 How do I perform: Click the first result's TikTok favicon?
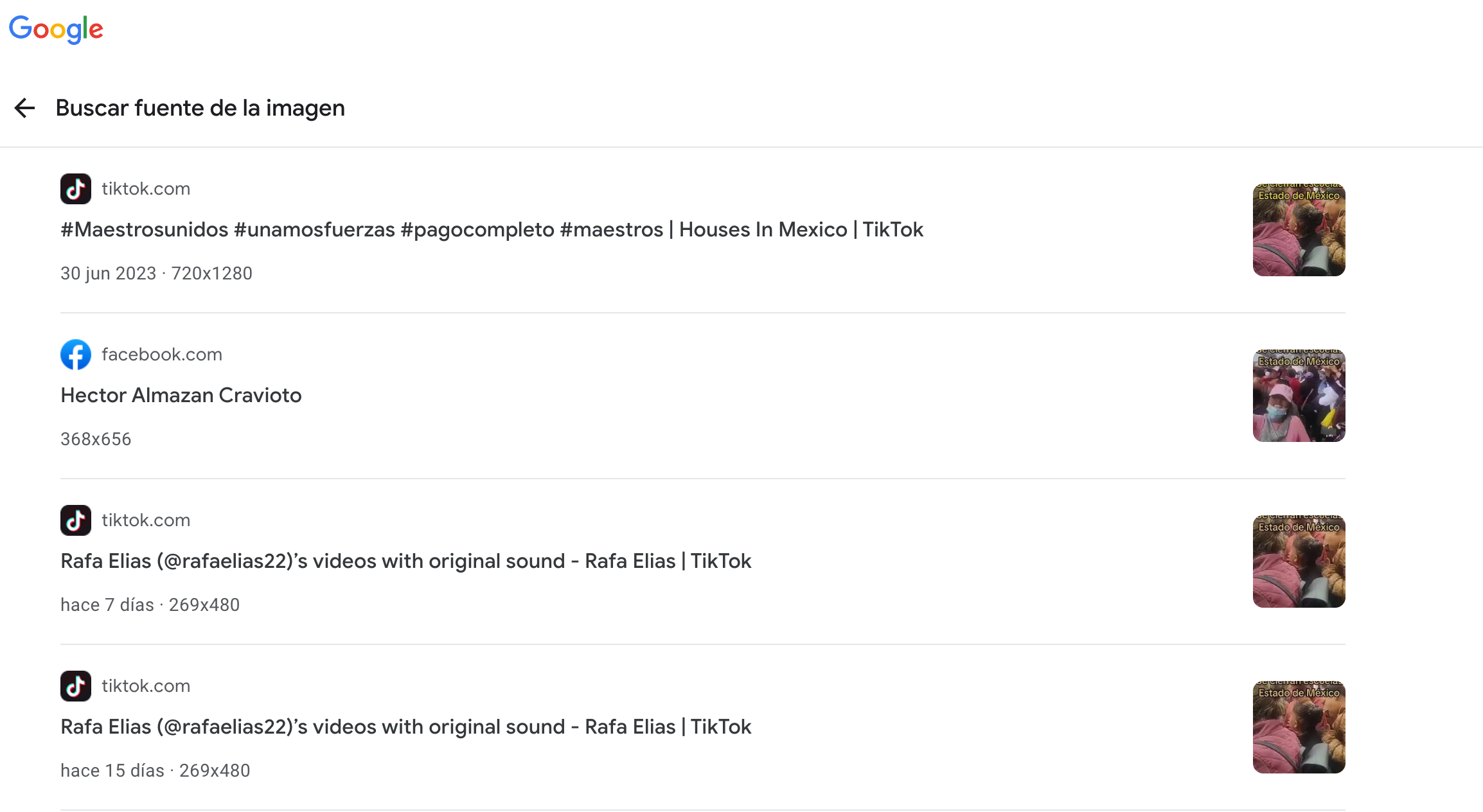tap(76, 189)
